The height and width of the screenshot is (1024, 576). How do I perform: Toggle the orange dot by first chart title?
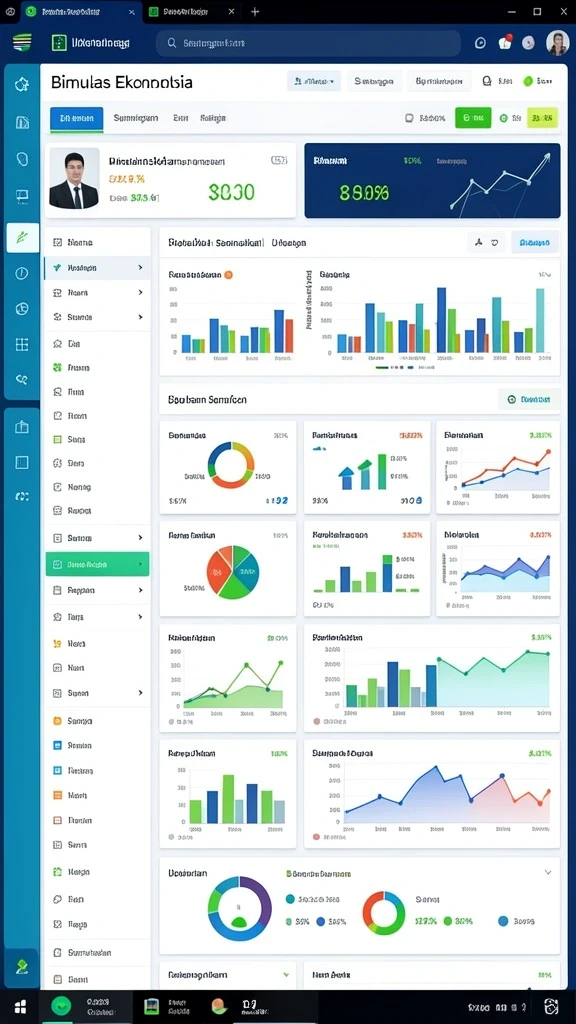228,275
